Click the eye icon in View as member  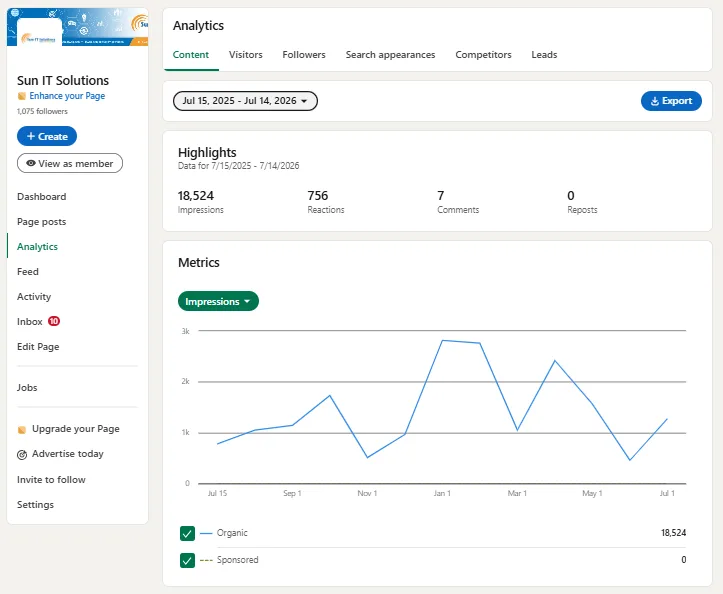click(31, 163)
